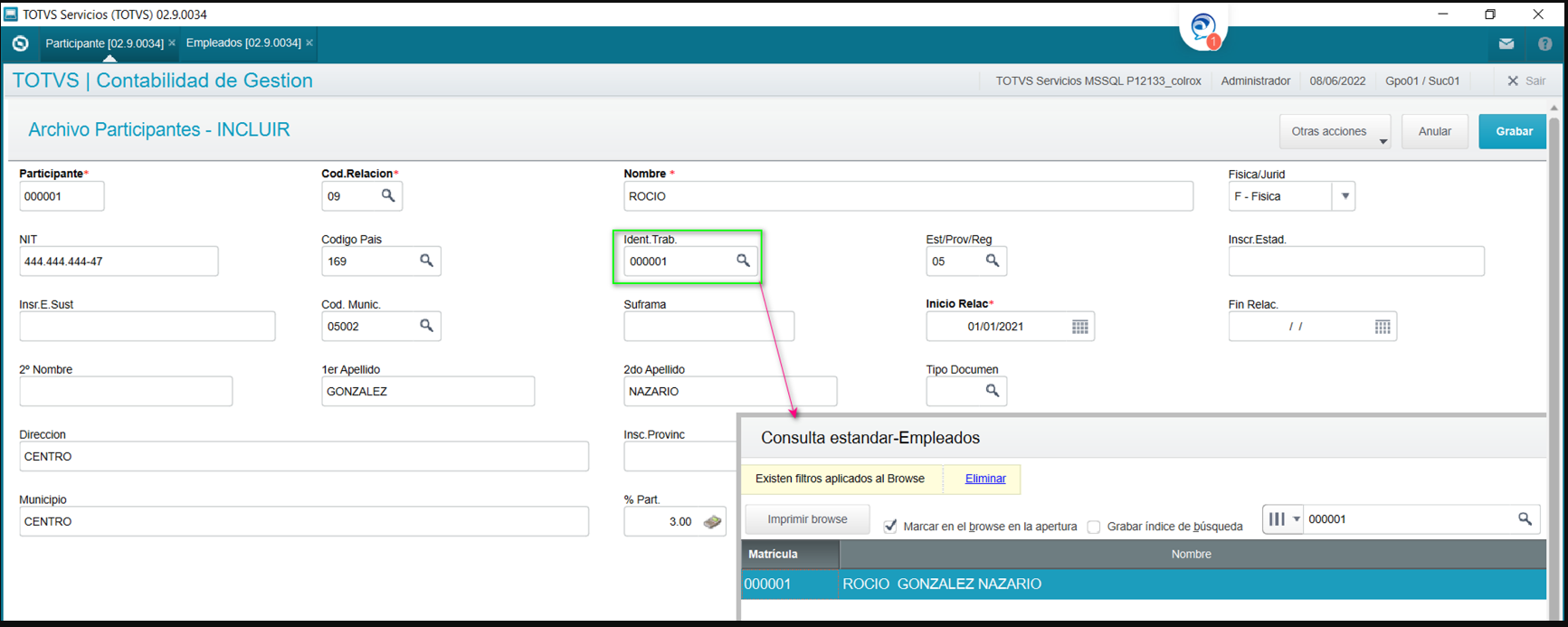Open Fin Relac. calendar picker
The height and width of the screenshot is (627, 1568).
(x=1383, y=327)
